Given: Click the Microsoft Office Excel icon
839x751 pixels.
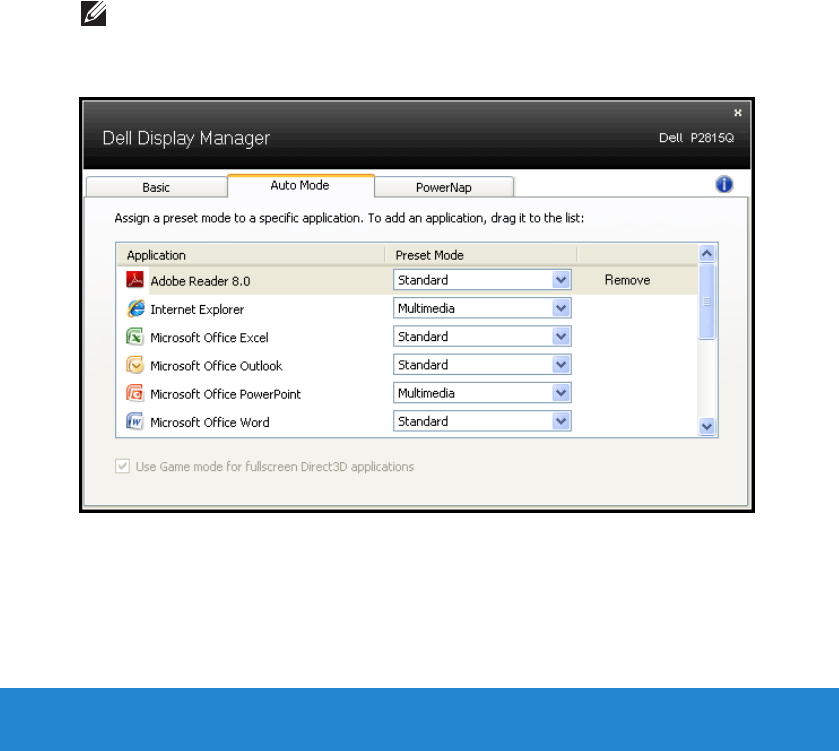Looking at the screenshot, I should (x=135, y=336).
